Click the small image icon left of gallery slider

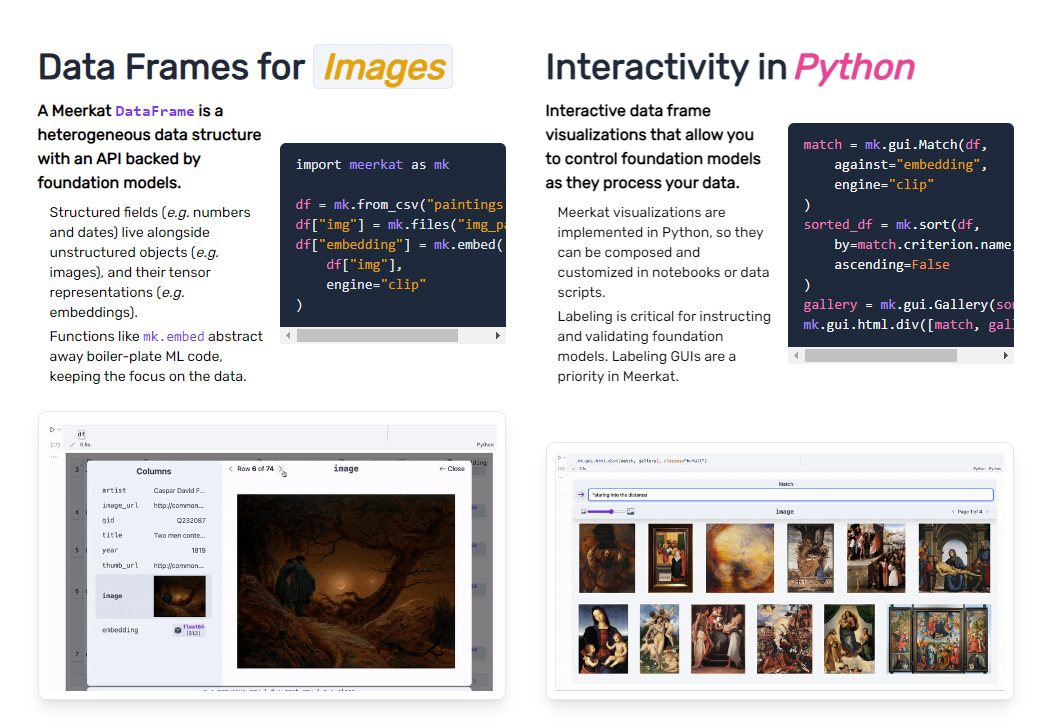[583, 512]
